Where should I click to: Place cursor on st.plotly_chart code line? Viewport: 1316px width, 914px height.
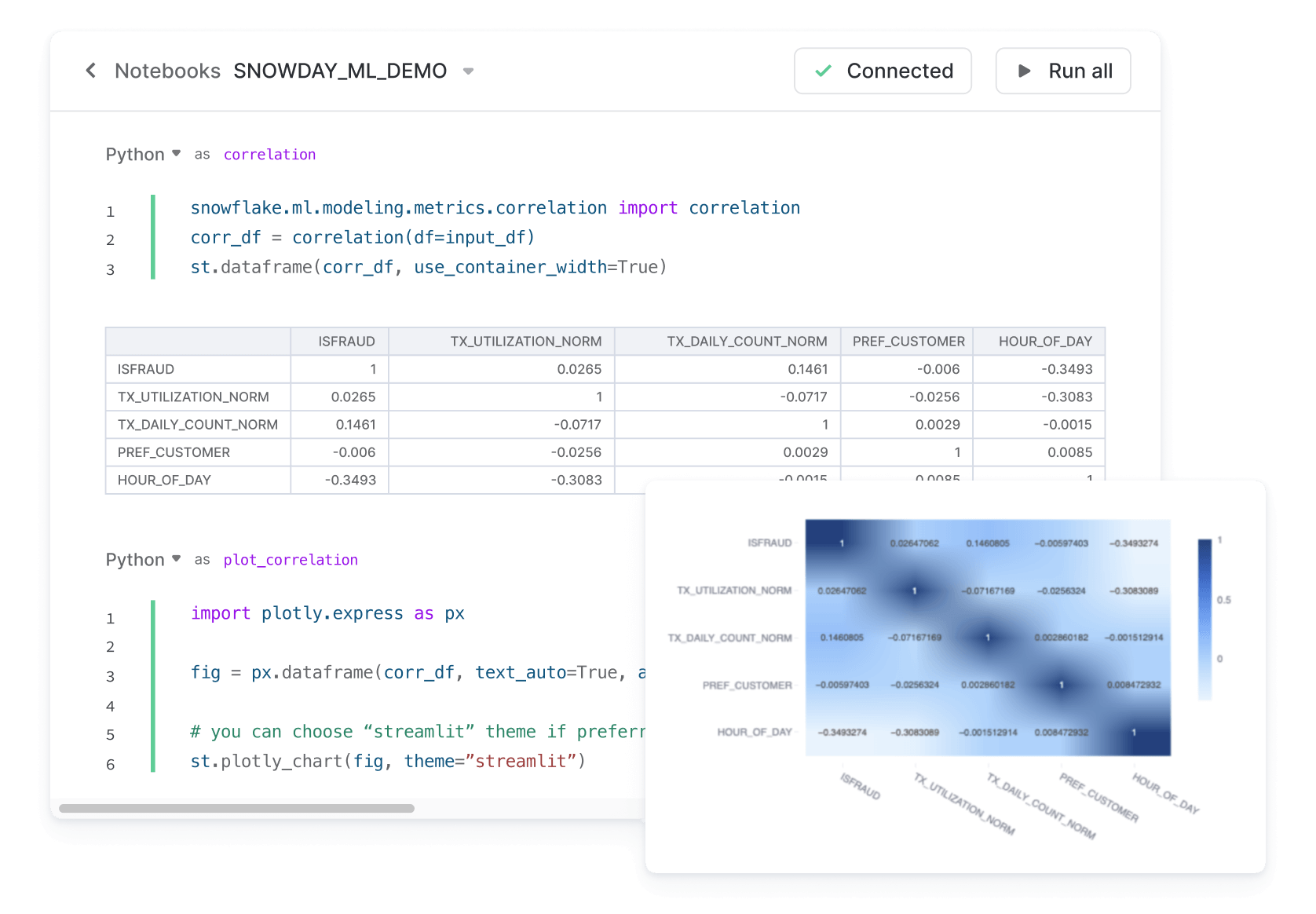[388, 761]
